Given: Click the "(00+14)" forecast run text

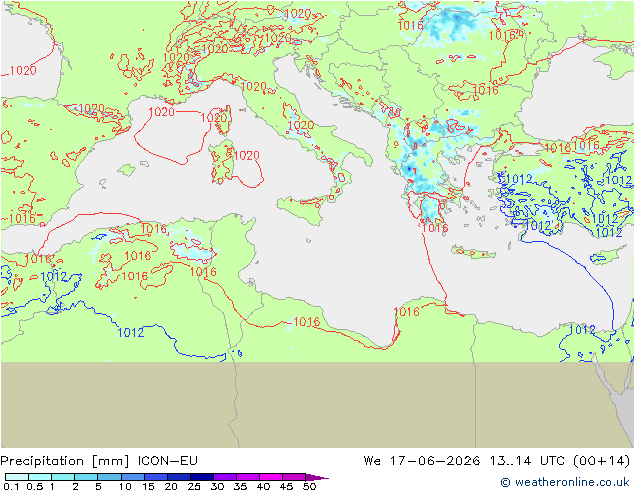Looking at the screenshot, I should tap(601, 461).
